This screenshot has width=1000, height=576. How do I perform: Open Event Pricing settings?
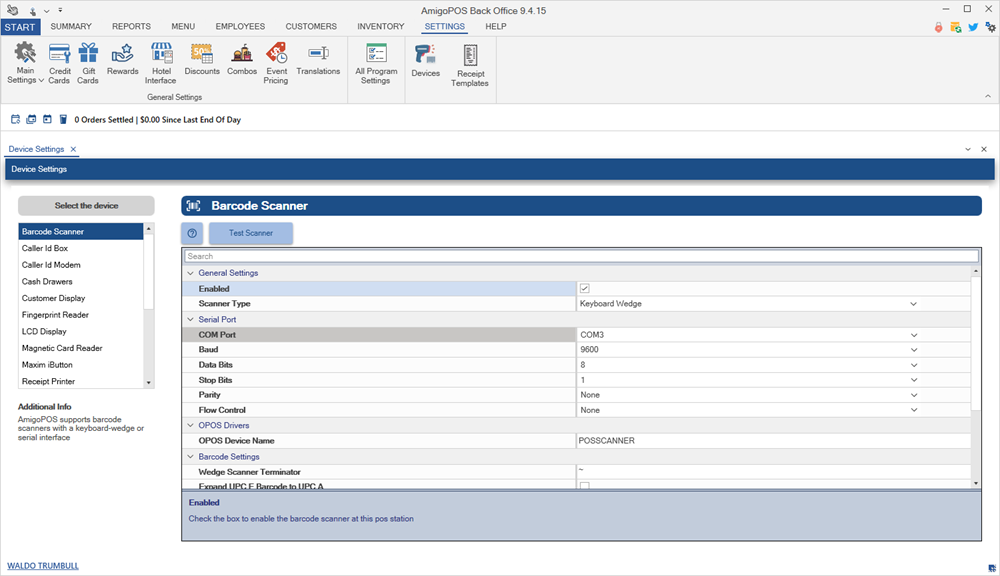click(276, 63)
